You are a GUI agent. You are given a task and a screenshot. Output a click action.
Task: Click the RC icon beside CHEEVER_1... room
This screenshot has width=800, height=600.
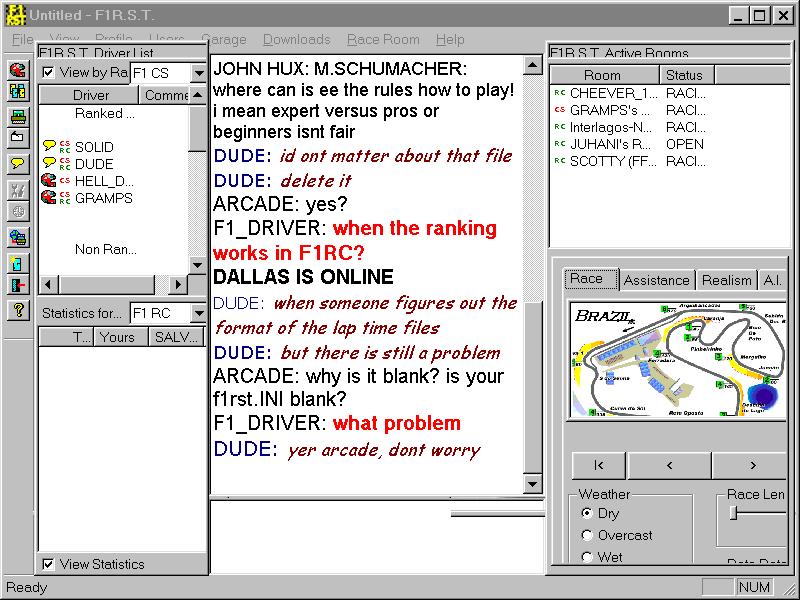point(559,93)
